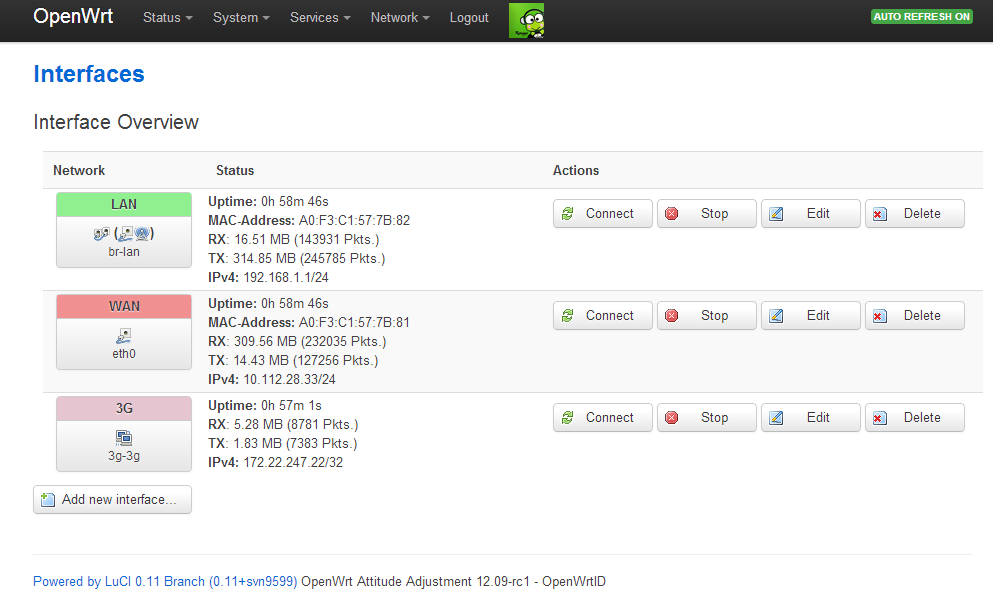Click the LAN row Delete cross icon
Screen dimensions: 993x589
(880, 214)
